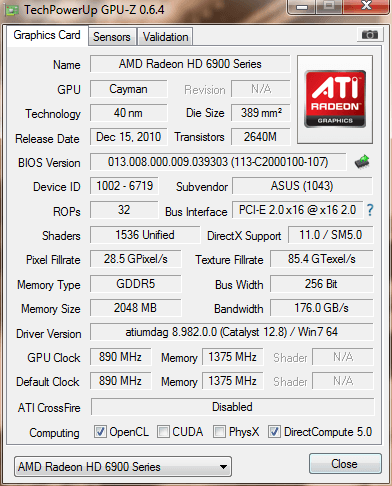Select the Graphics Card tab
392x486 pixels.
pos(47,35)
